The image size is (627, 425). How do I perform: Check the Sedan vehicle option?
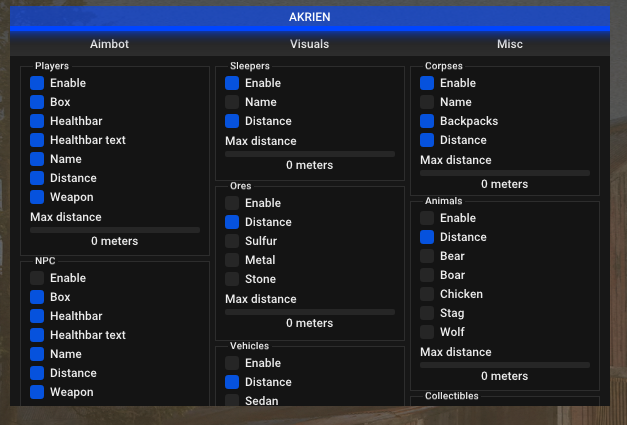pyautogui.click(x=232, y=401)
